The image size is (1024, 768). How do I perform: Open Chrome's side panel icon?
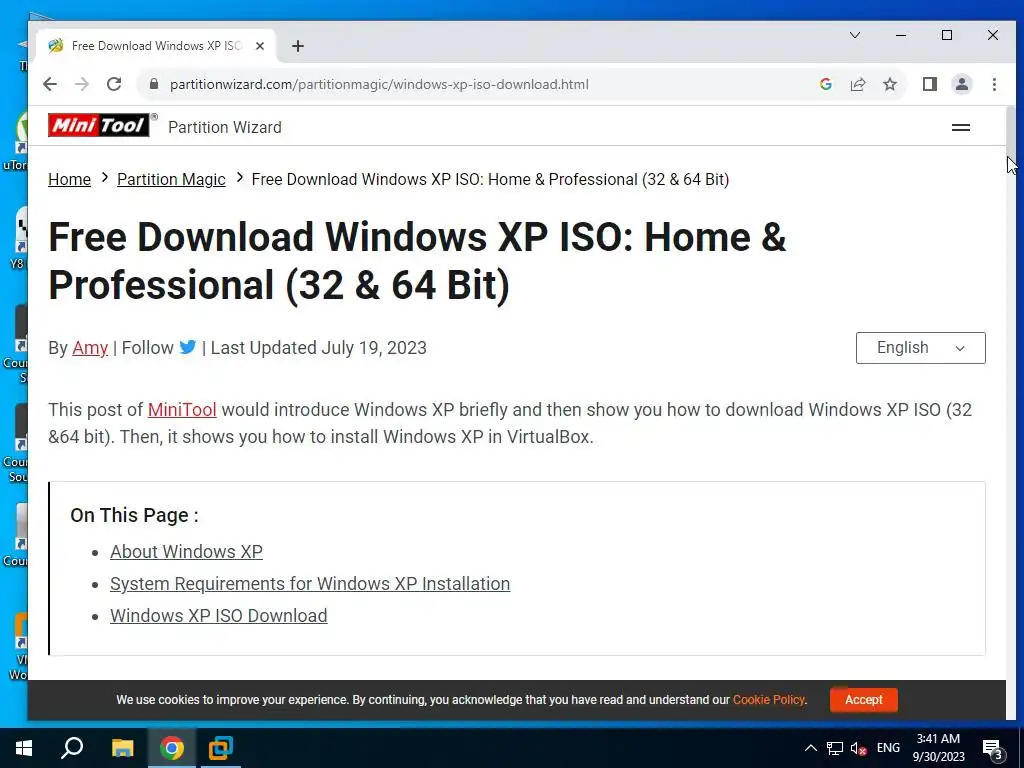[929, 84]
